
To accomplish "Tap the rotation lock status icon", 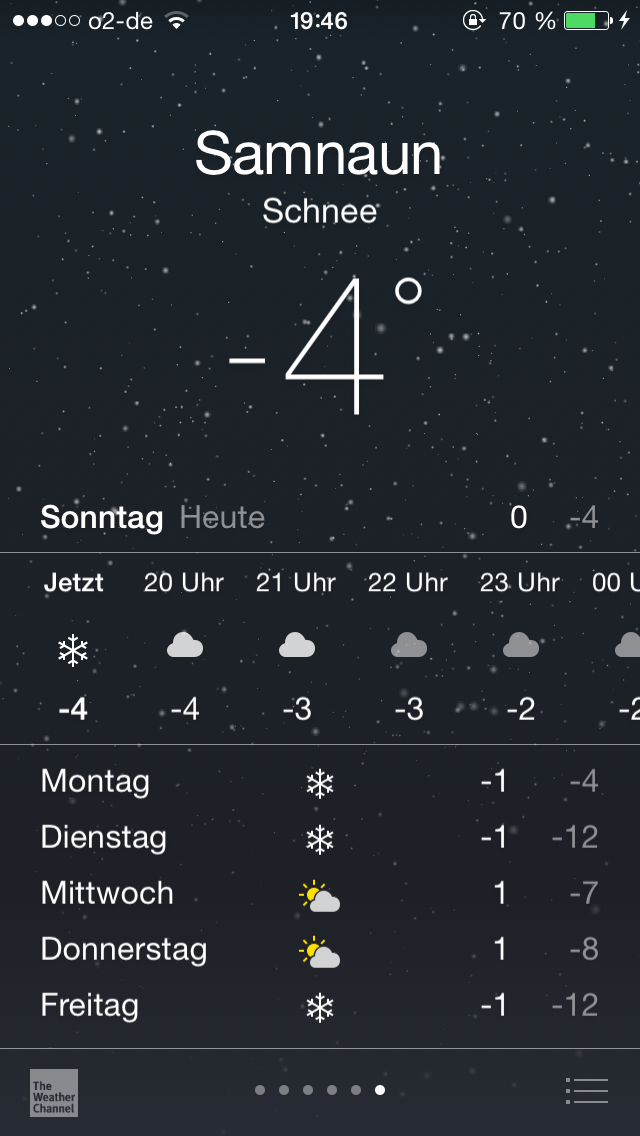I will coord(473,20).
